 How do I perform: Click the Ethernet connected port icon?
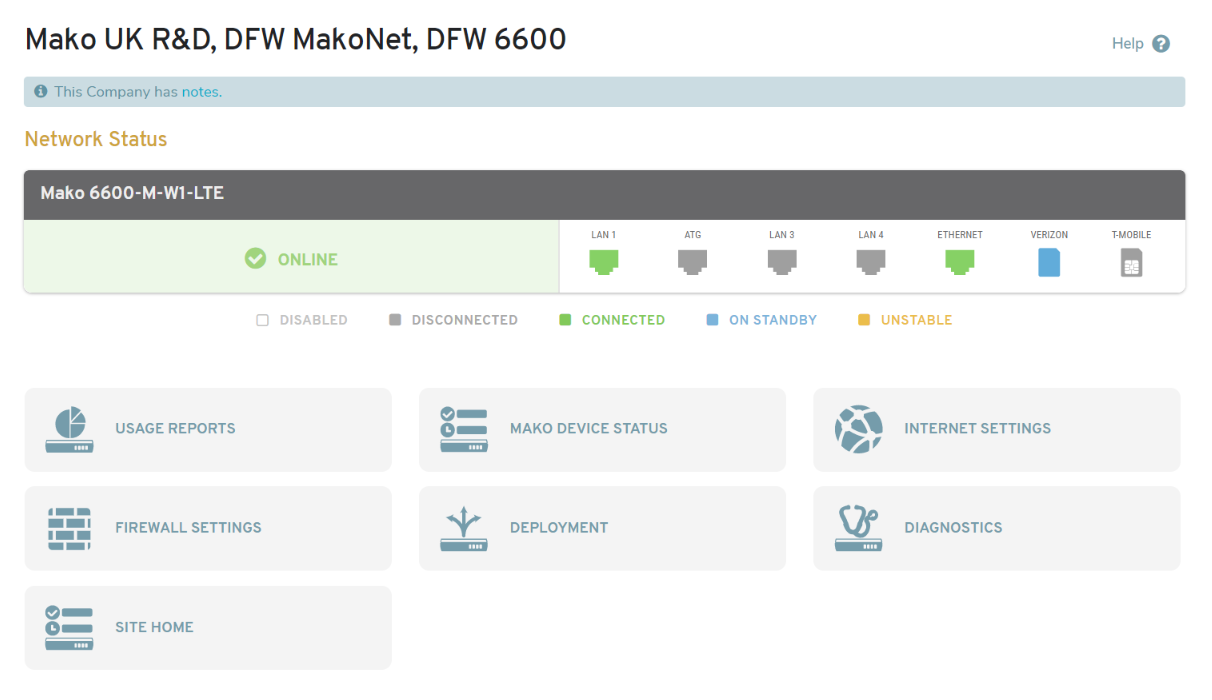tap(959, 261)
